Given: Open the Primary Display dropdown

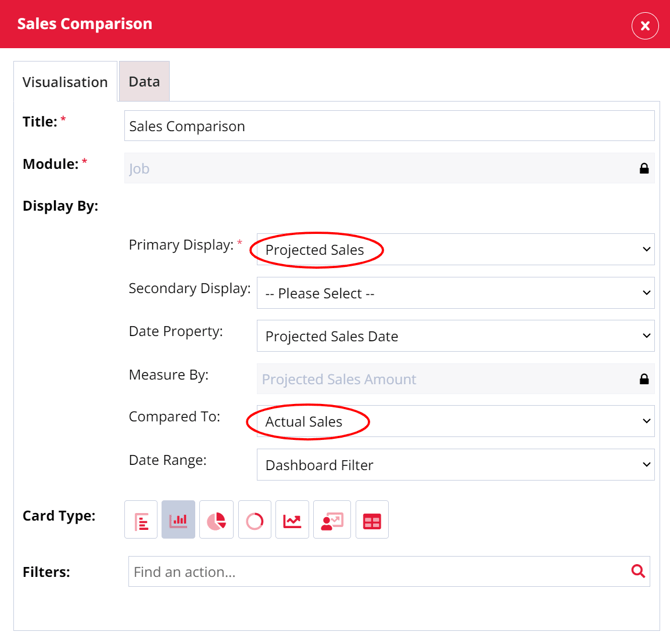Looking at the screenshot, I should pyautogui.click(x=455, y=249).
